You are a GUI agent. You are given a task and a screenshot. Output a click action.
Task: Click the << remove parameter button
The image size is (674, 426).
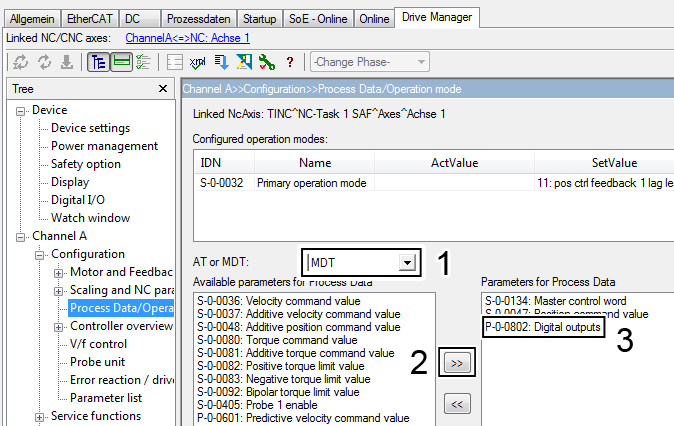pyautogui.click(x=457, y=404)
